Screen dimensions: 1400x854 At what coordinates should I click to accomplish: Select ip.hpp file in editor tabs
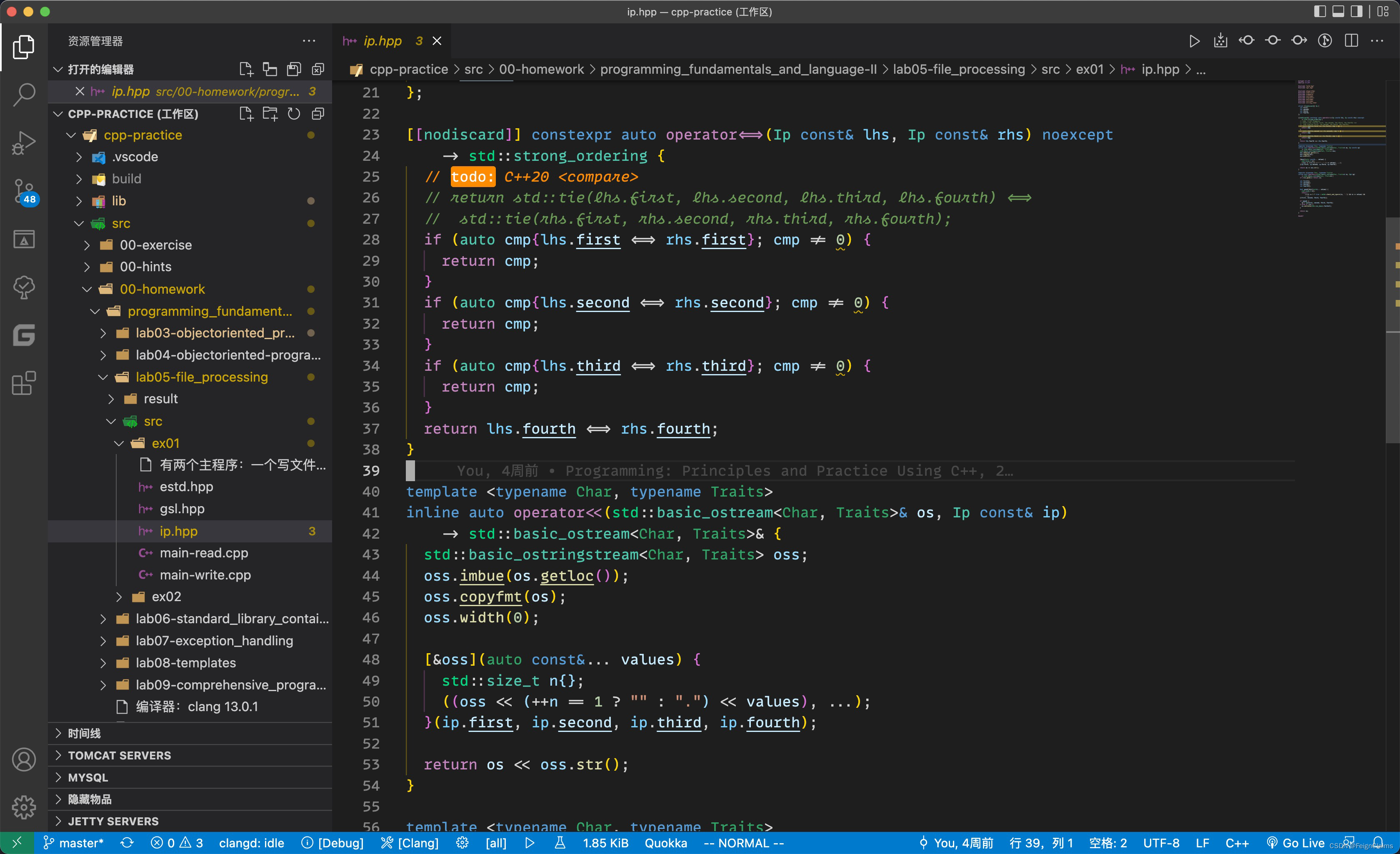[x=383, y=40]
